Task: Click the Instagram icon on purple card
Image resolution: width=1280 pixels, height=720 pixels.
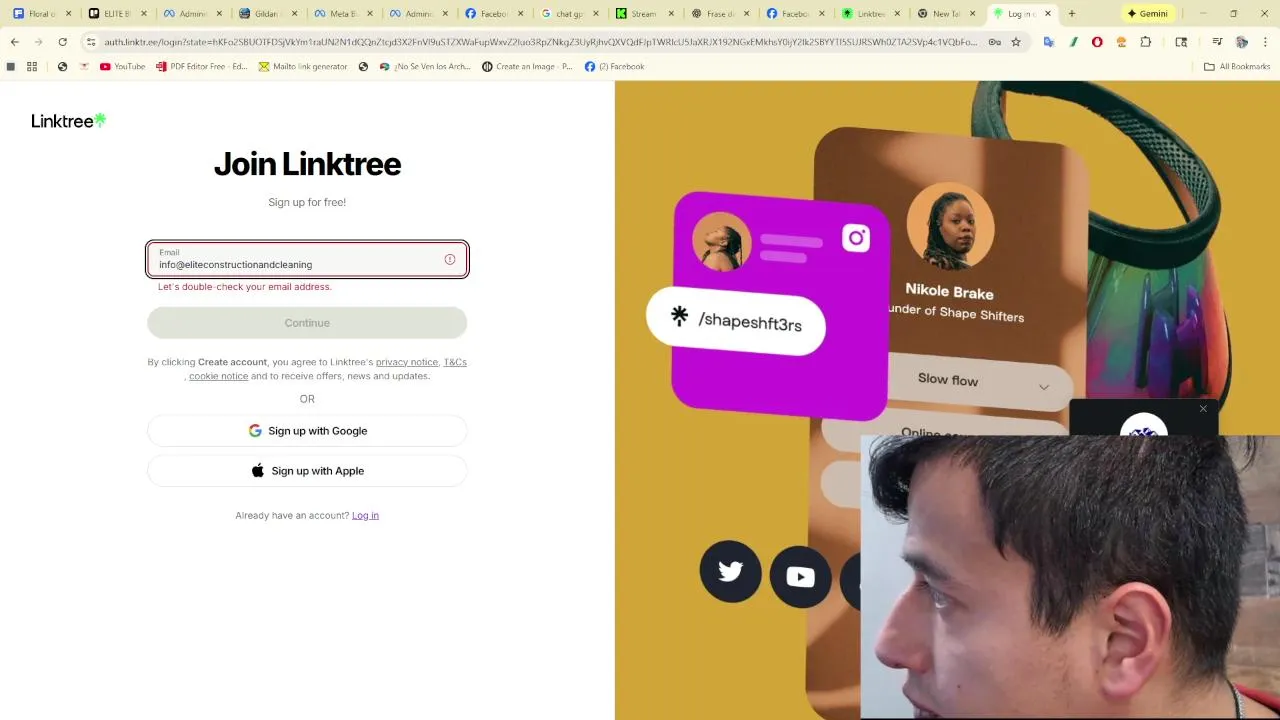Action: (x=856, y=238)
